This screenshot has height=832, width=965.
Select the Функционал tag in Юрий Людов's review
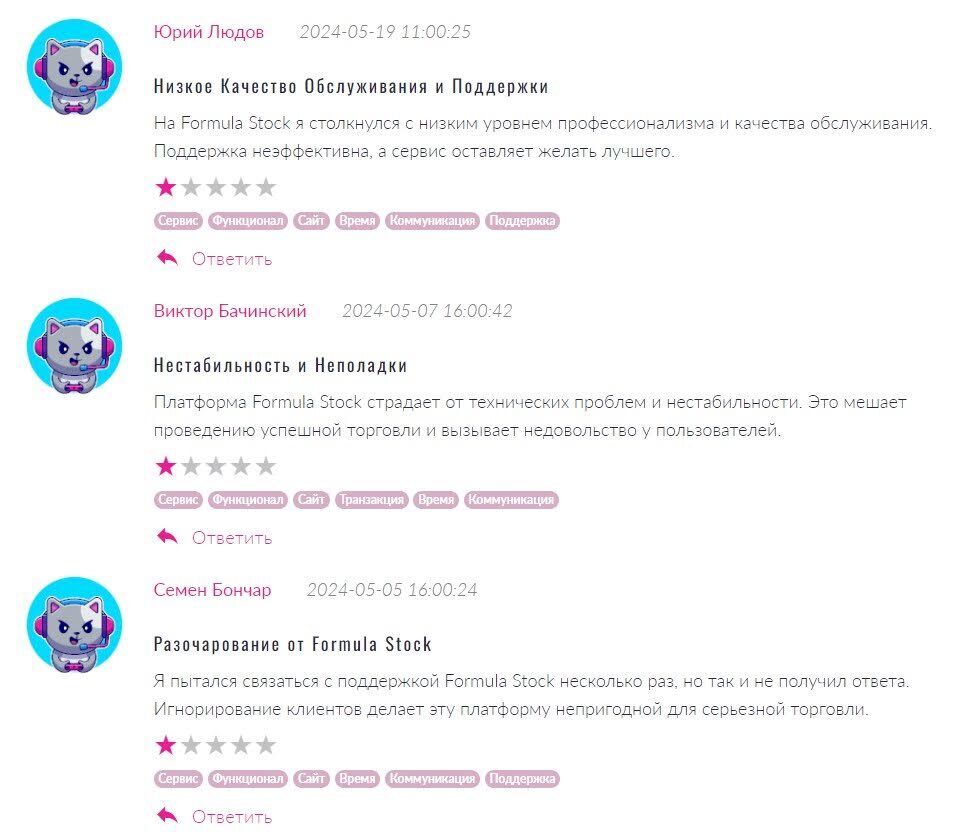pos(247,220)
